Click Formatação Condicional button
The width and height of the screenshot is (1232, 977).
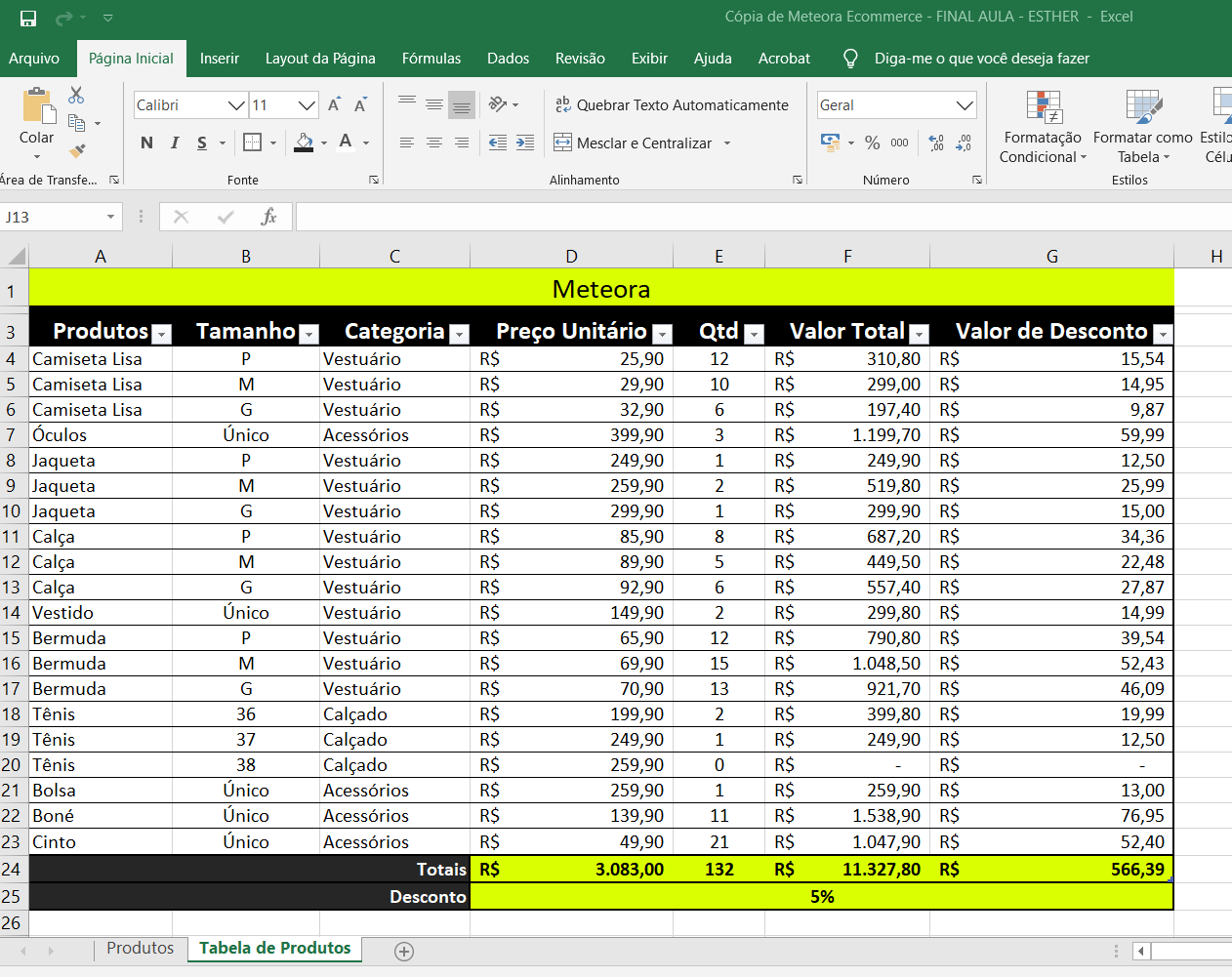(x=1043, y=127)
